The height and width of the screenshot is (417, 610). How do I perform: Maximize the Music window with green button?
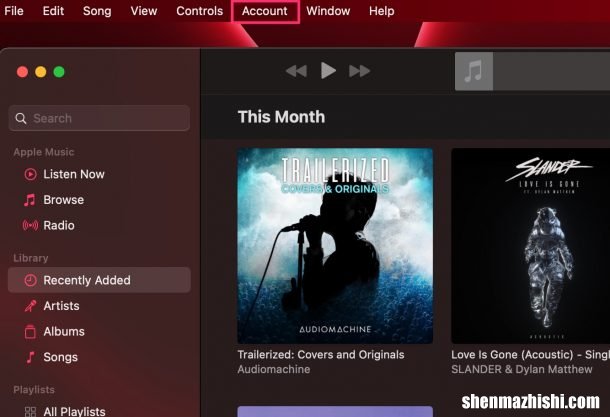click(59, 72)
